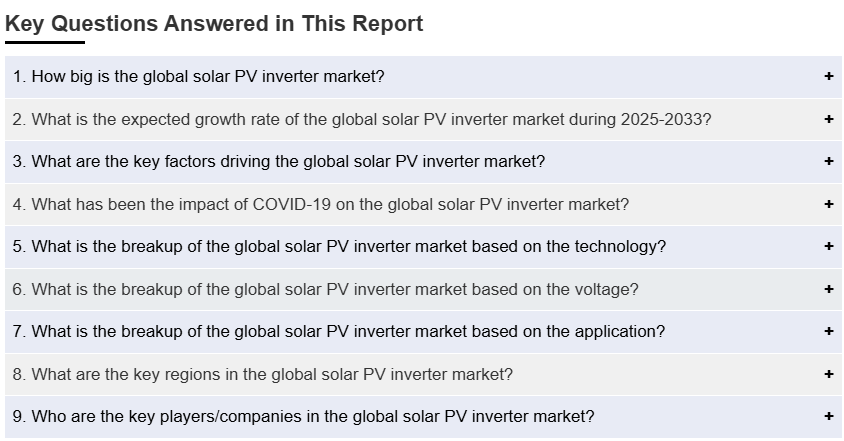Click plus icon next to COVID-19 impact question
Image resolution: width=844 pixels, height=441 pixels.
tap(829, 204)
